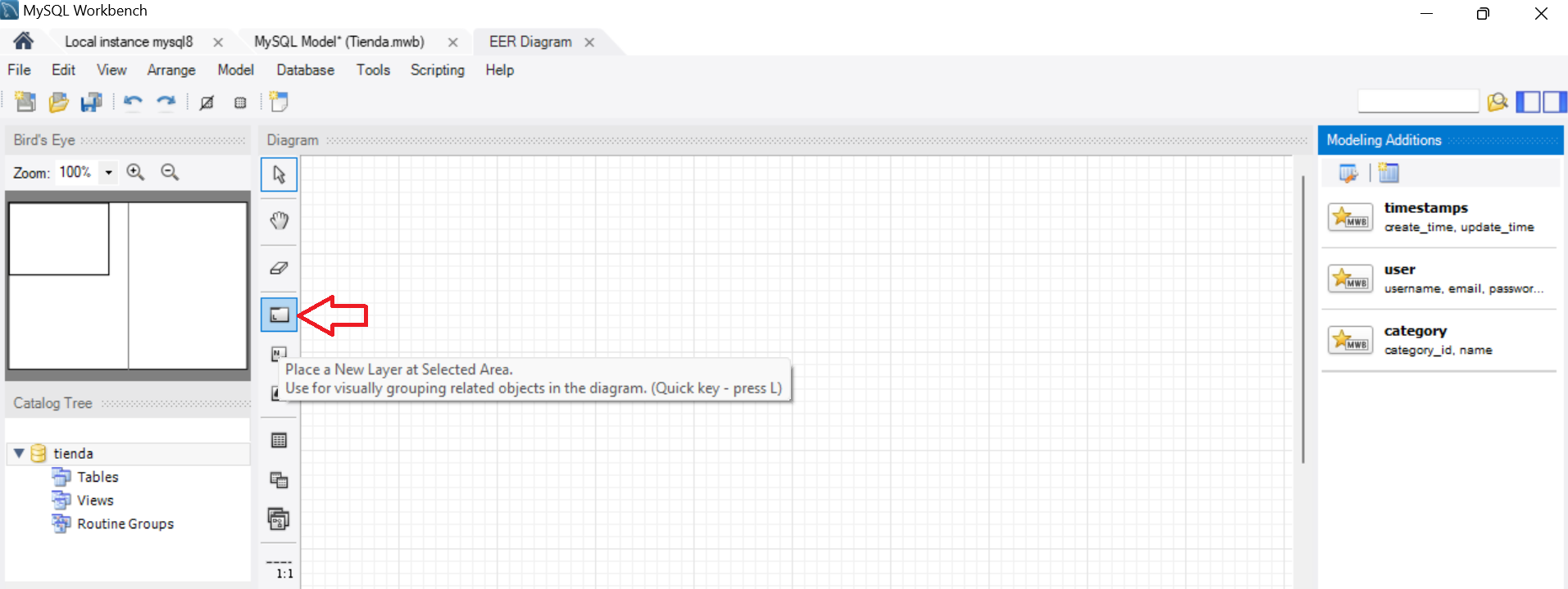Click the search field in the toolbar
The height and width of the screenshot is (589, 1568).
point(1418,102)
